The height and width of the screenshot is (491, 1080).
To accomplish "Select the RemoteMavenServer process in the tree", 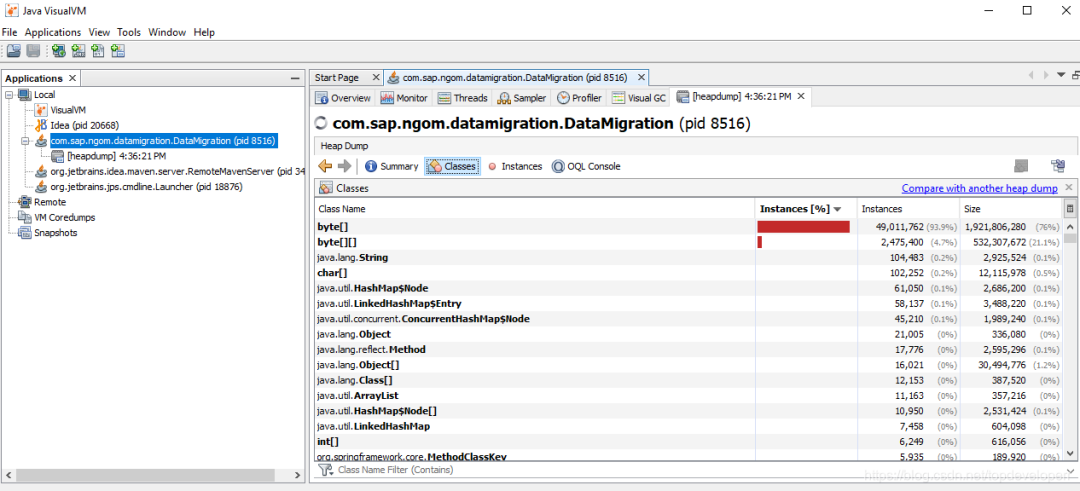I will [x=177, y=171].
